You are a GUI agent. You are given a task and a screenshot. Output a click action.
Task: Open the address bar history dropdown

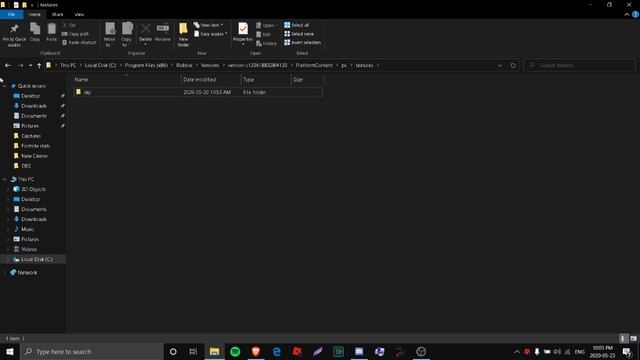pyautogui.click(x=500, y=65)
